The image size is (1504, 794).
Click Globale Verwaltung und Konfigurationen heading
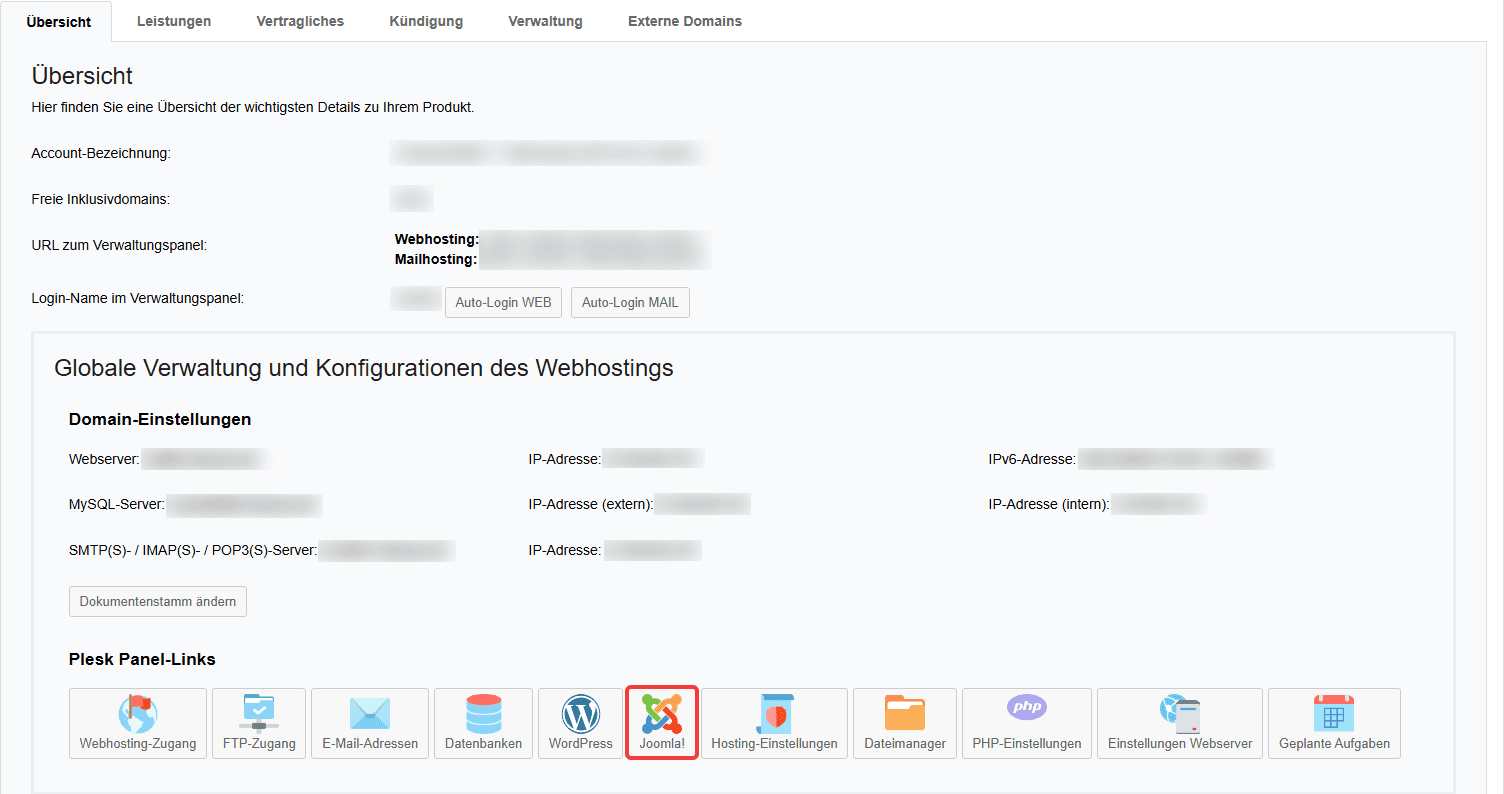pos(364,368)
